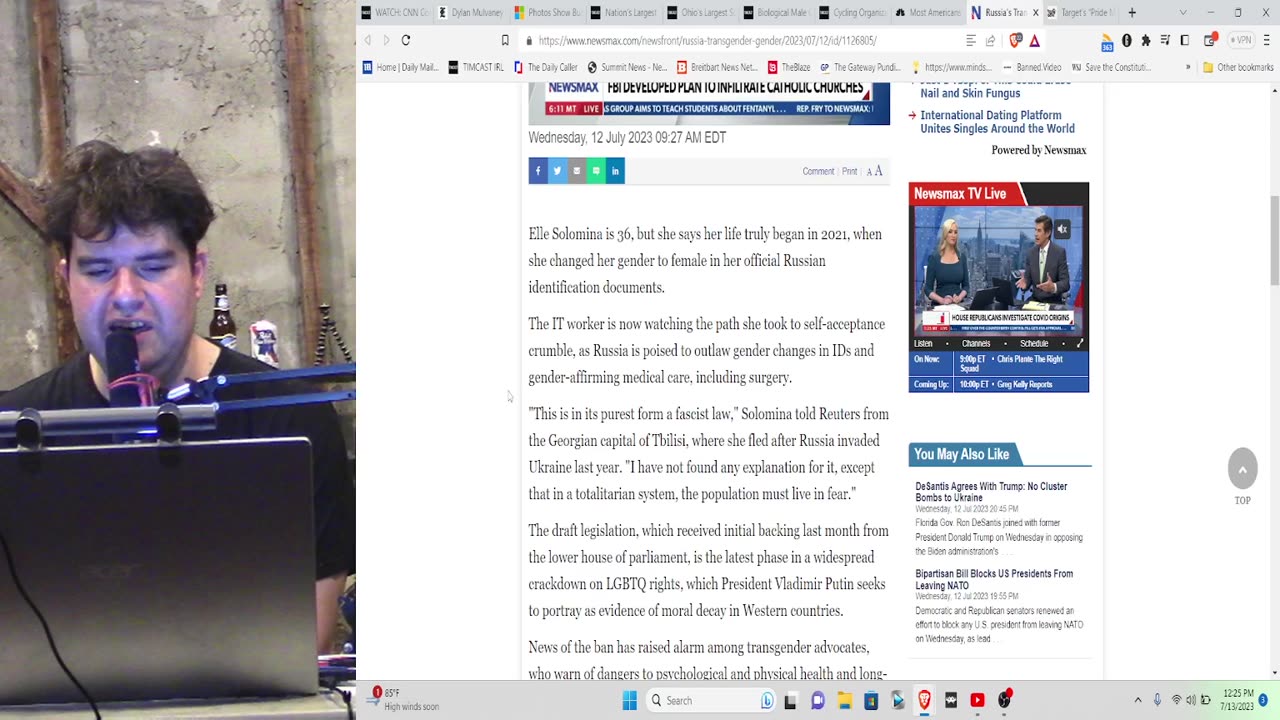Share the article by email icon
1280x720 pixels.
(576, 171)
